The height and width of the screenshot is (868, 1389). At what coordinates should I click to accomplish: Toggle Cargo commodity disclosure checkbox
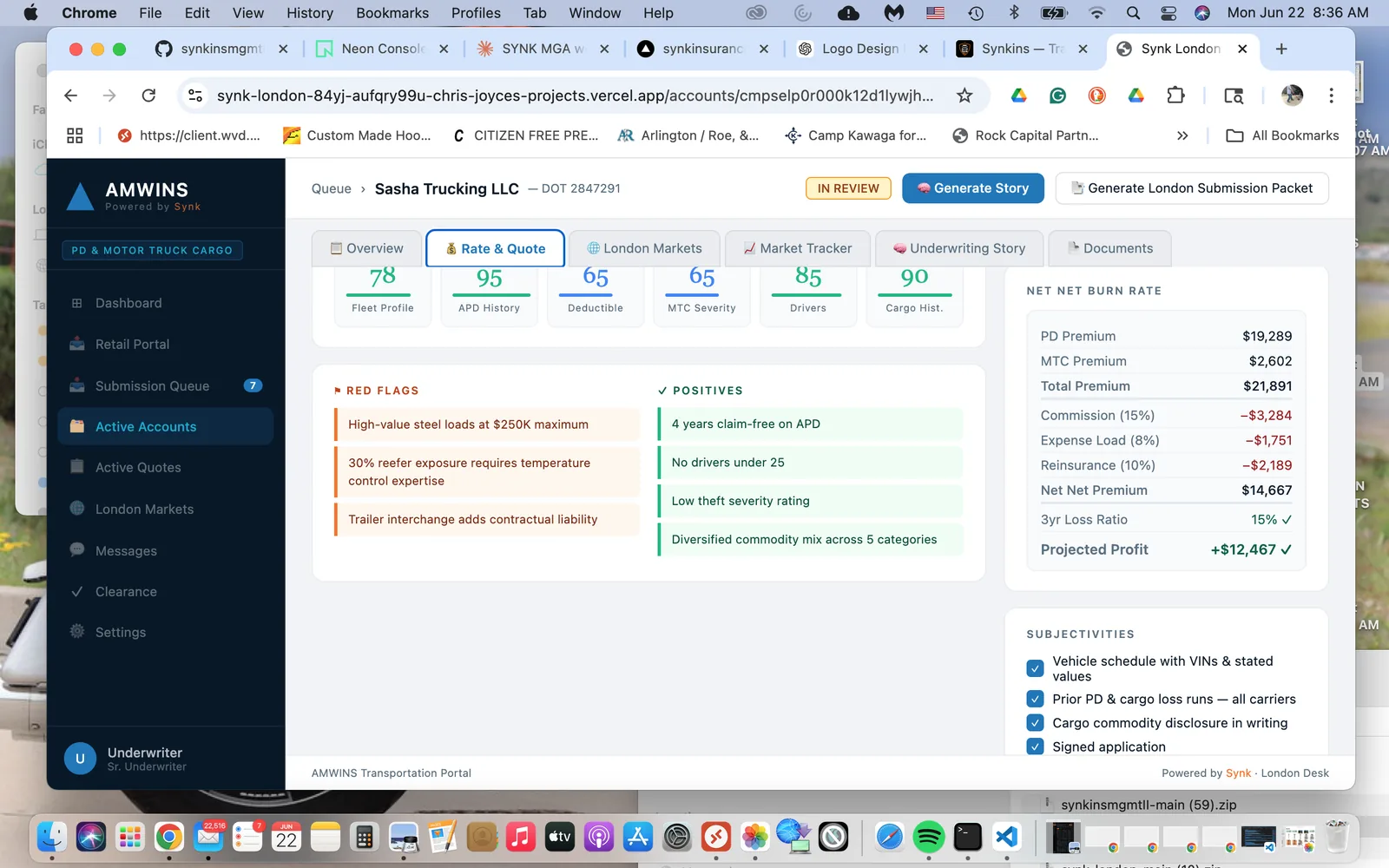coord(1035,722)
